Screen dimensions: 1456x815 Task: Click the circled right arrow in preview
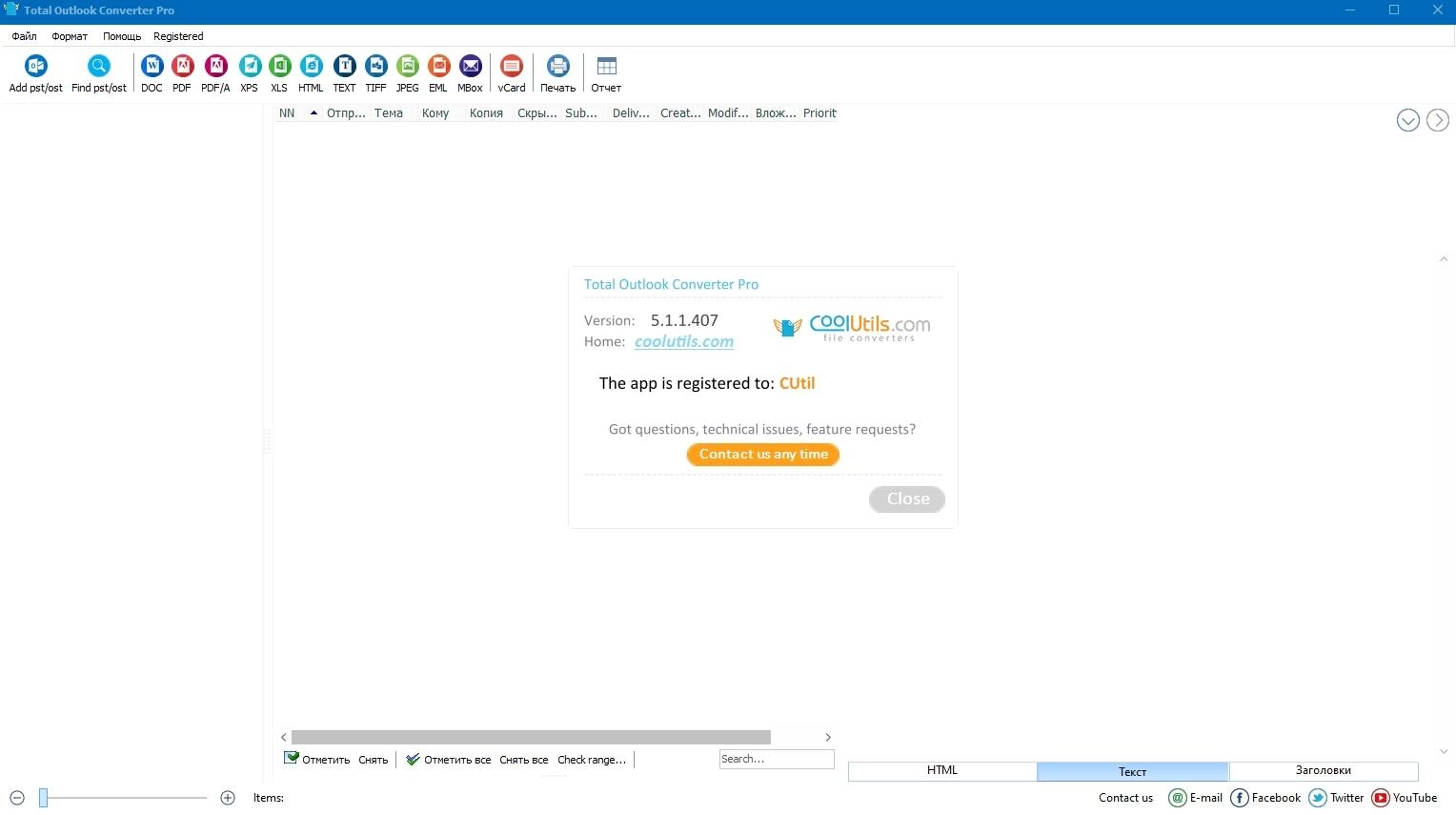(x=1438, y=120)
